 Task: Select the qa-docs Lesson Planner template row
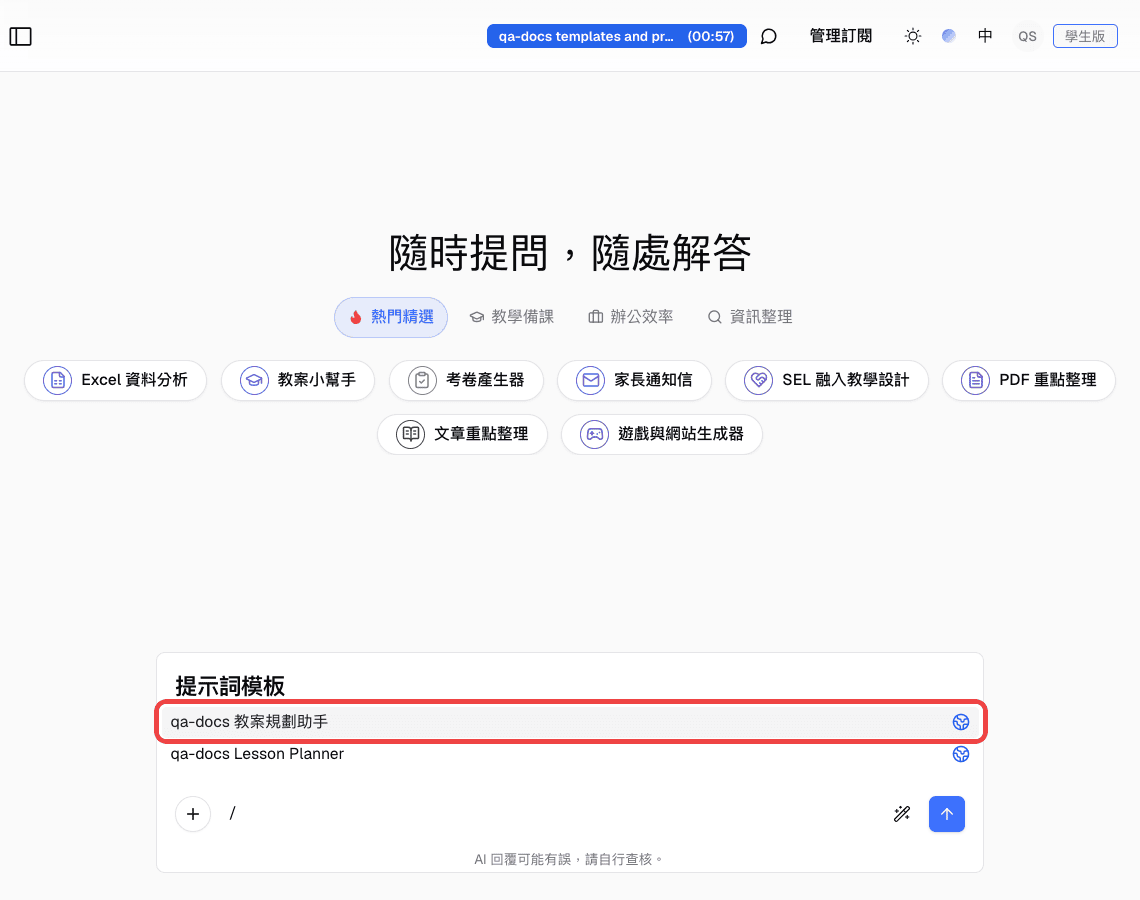coord(570,754)
